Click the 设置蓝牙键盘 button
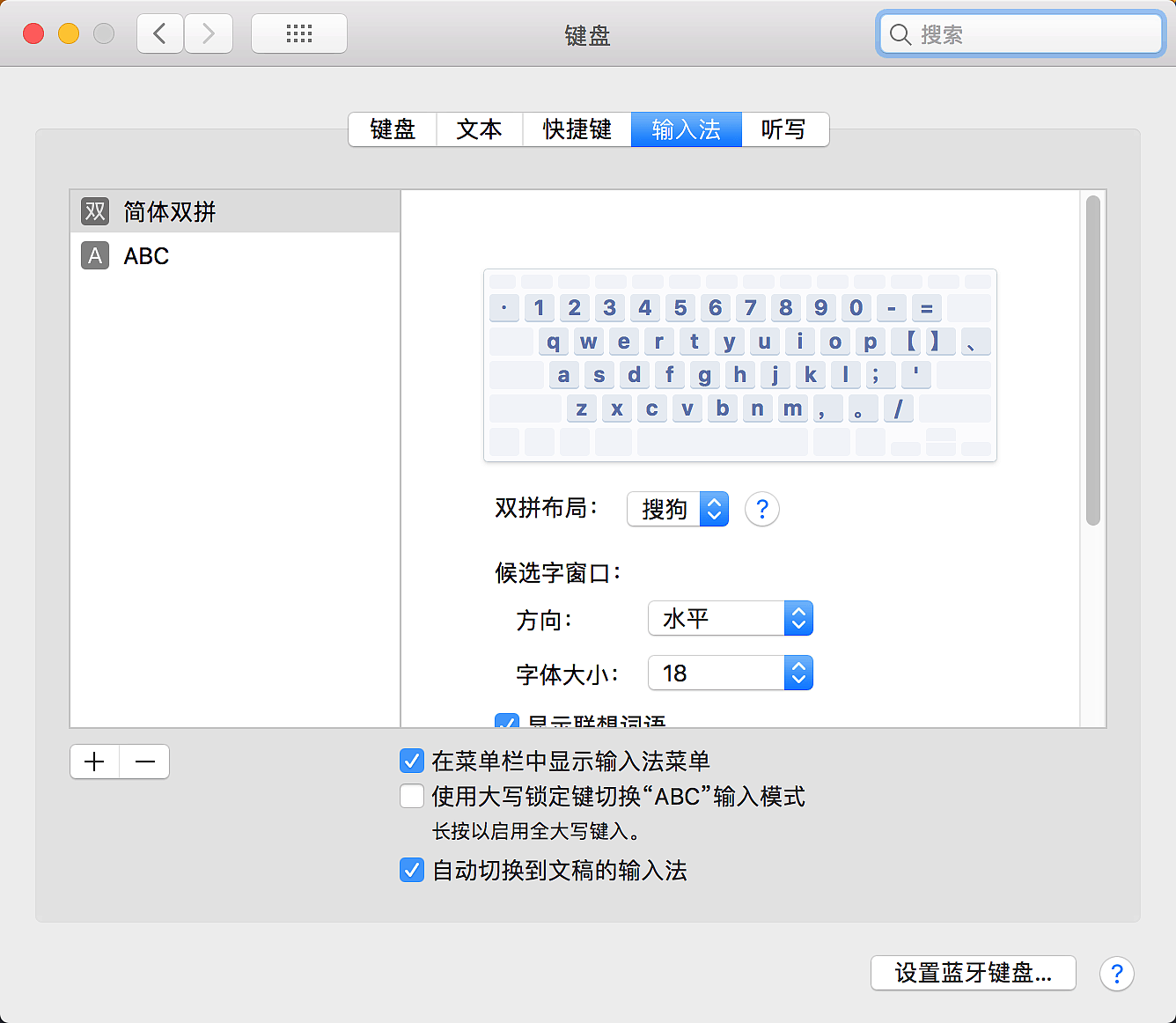This screenshot has width=1176, height=1023. click(973, 973)
